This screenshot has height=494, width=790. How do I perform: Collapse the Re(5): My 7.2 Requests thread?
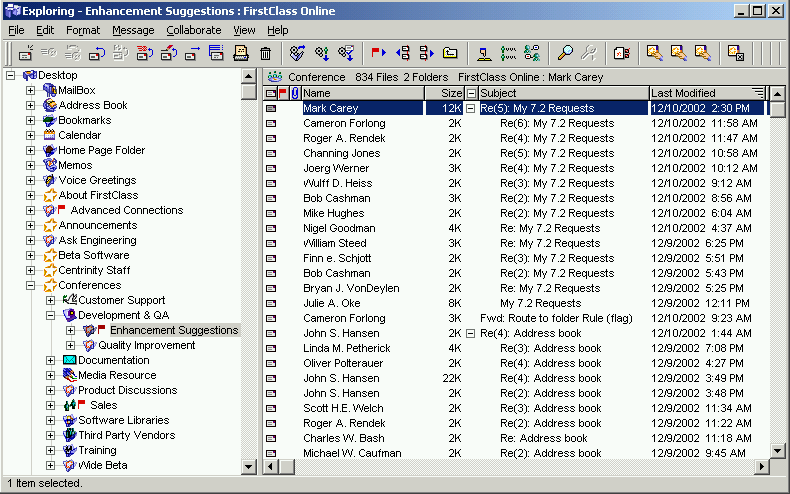tap(471, 108)
